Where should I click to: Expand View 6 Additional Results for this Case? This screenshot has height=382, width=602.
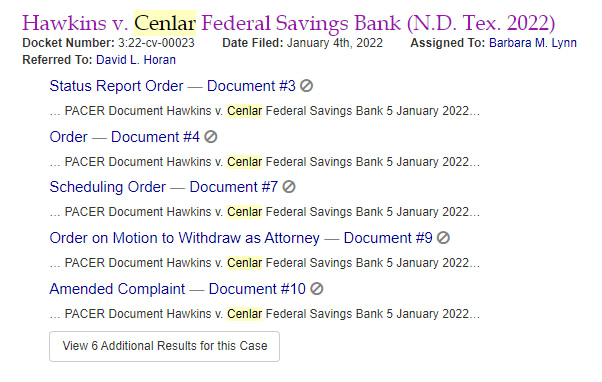pos(164,346)
